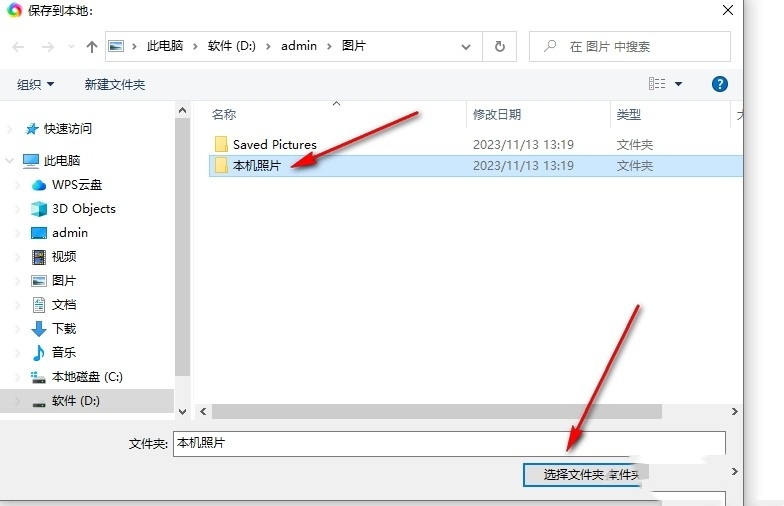This screenshot has height=506, width=784.
Task: Click the horizontal scrollbar right arrow
Action: 734,412
